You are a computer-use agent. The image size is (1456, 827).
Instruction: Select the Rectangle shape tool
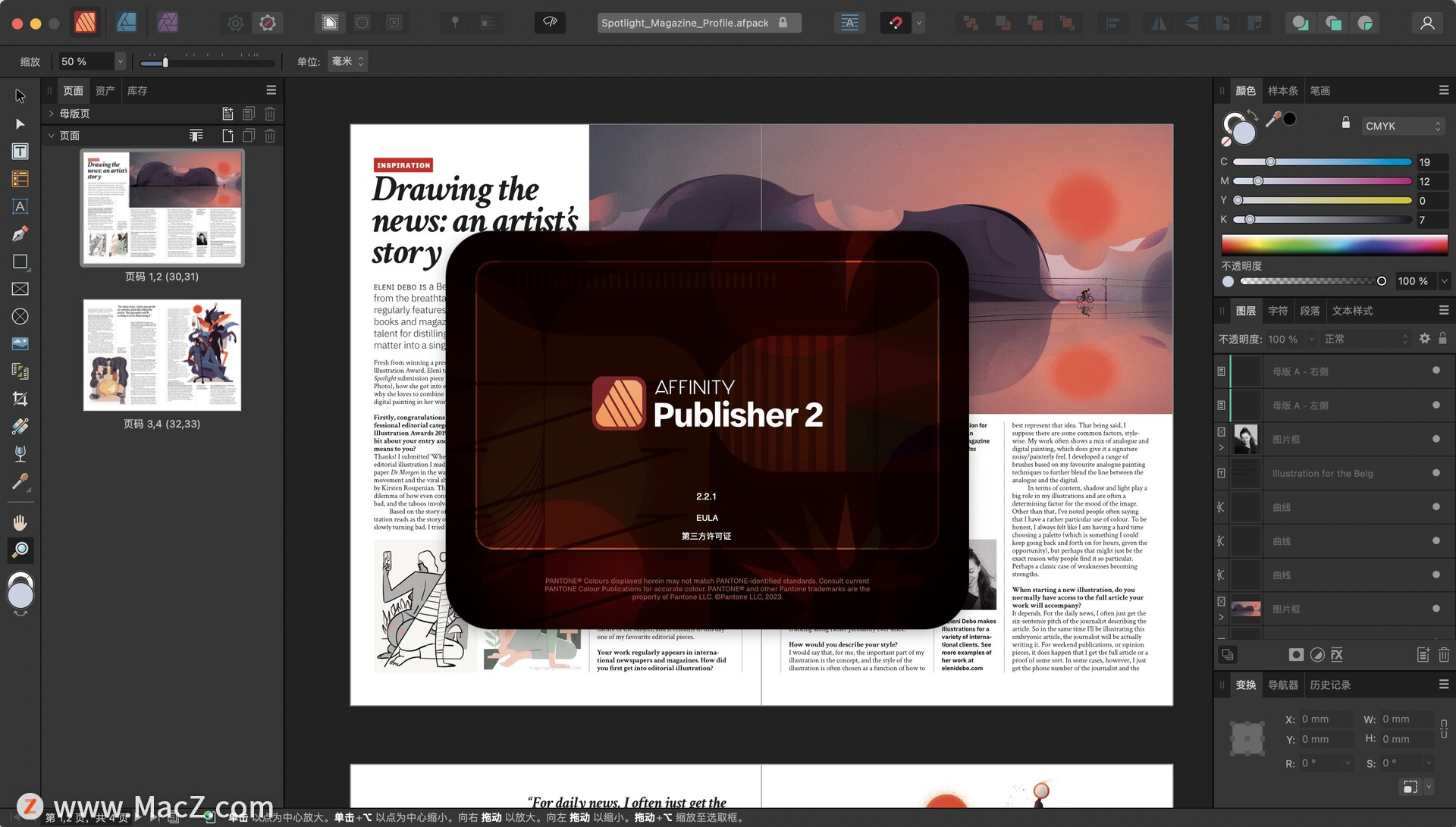pyautogui.click(x=20, y=262)
